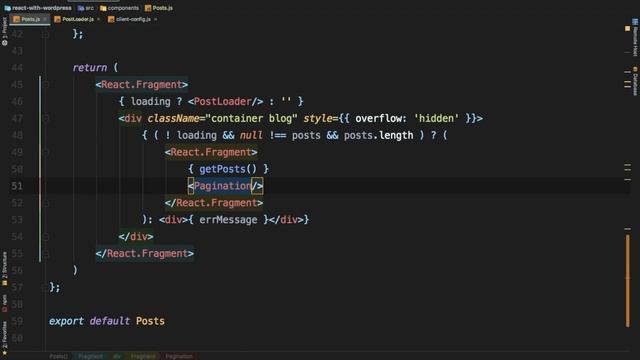Select the second Fragment in bottom breadcrumb
The image size is (640, 360).
tap(143, 356)
